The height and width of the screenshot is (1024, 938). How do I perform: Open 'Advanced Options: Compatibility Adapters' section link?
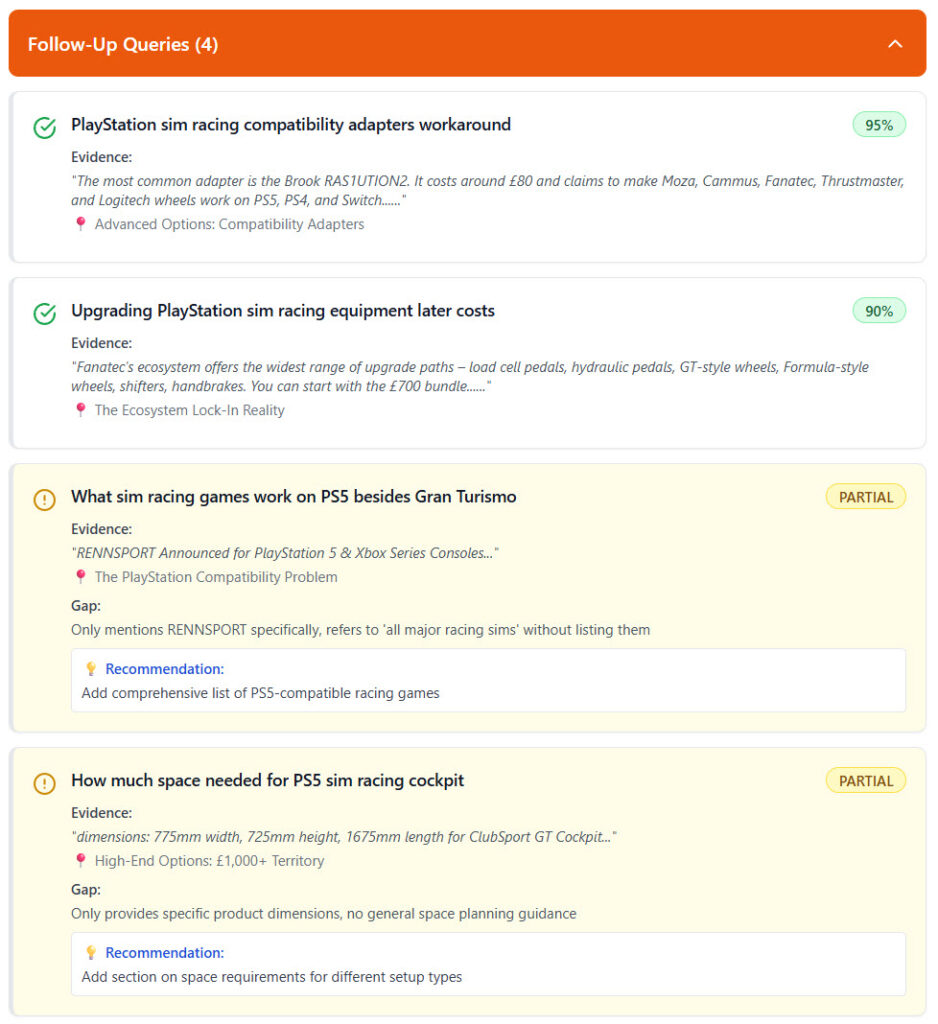tap(229, 224)
